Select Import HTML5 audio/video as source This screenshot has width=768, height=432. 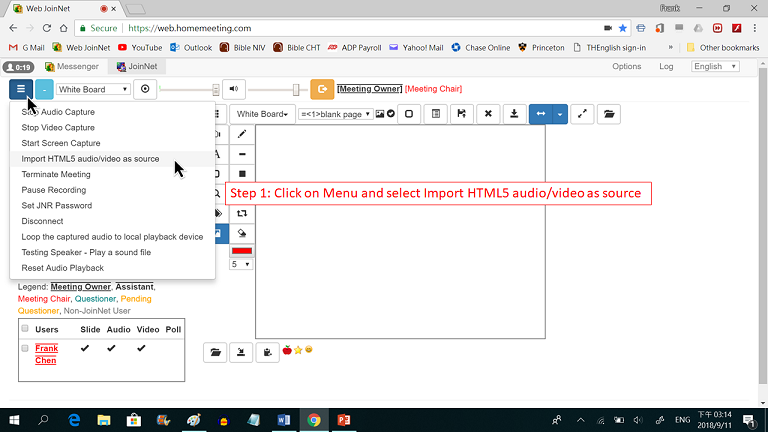coord(90,158)
